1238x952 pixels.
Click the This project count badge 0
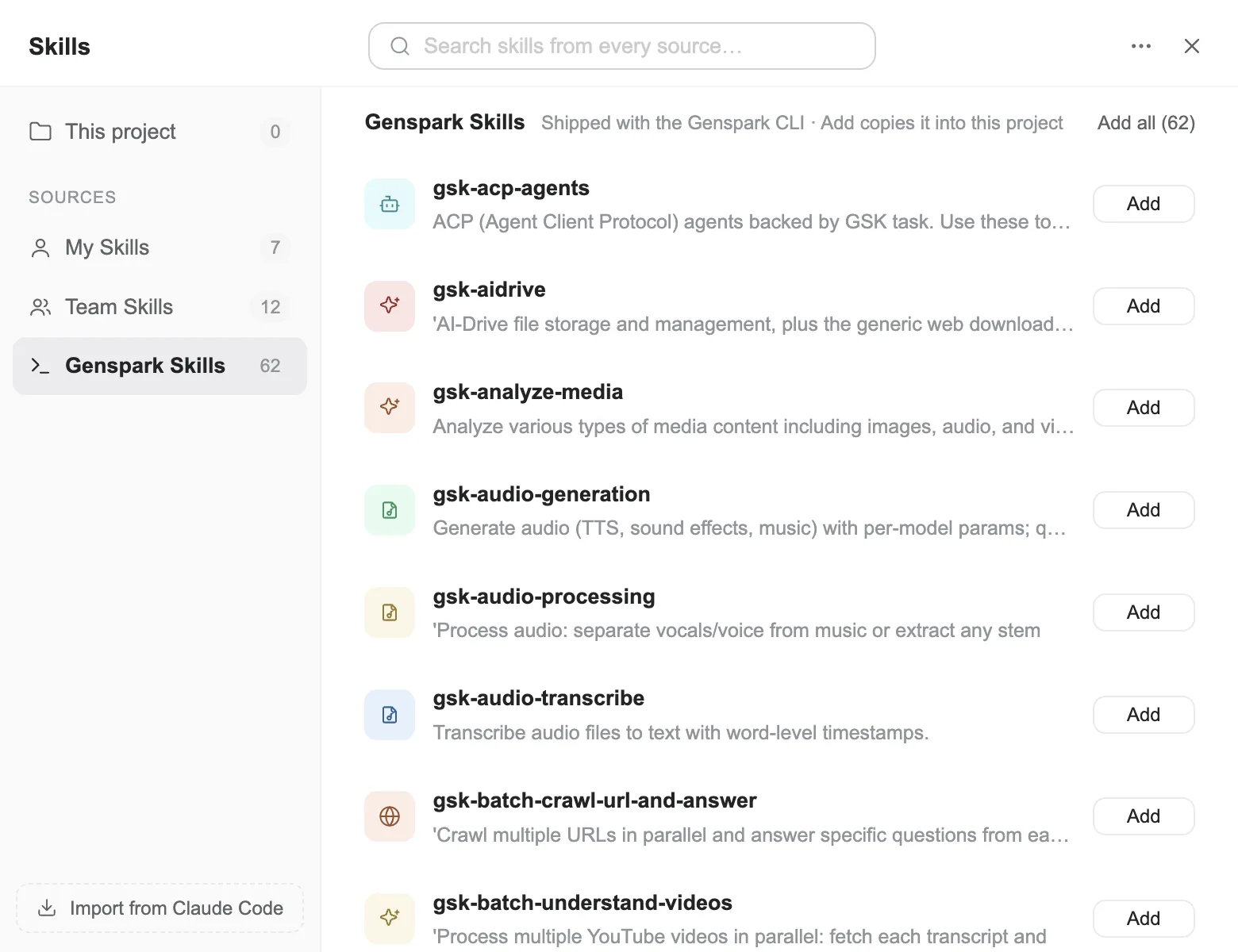pyautogui.click(x=275, y=132)
